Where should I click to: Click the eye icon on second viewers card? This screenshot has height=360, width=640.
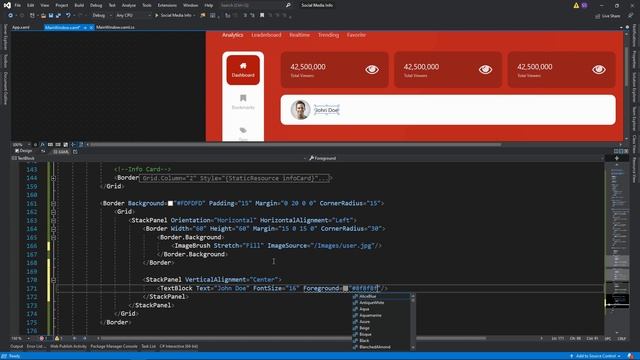[485, 70]
